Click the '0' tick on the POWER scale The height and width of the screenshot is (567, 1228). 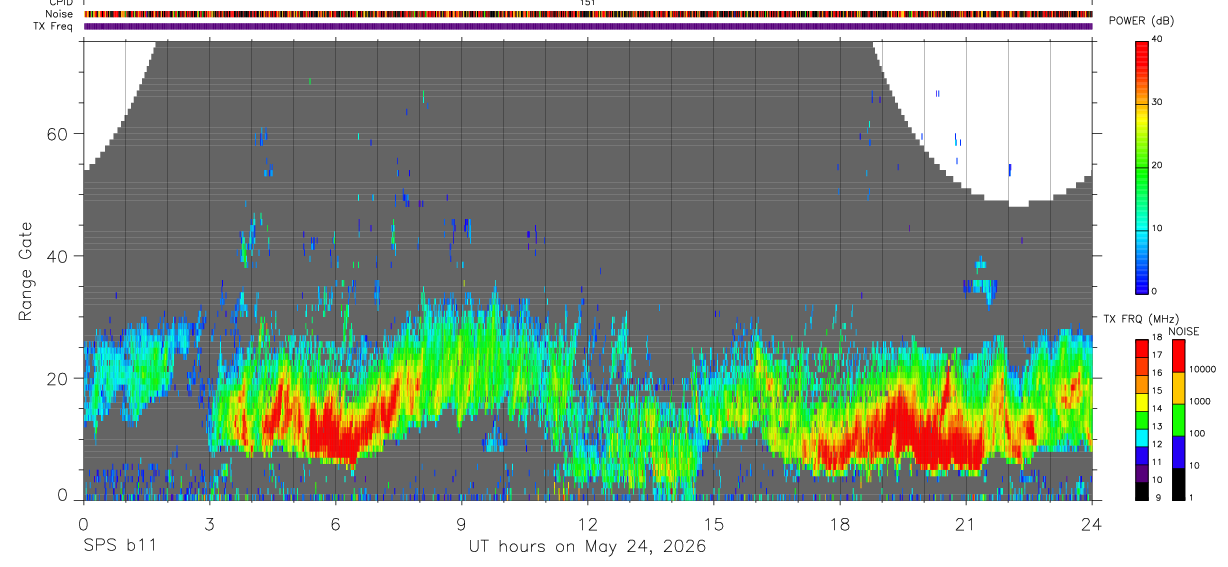1153,291
